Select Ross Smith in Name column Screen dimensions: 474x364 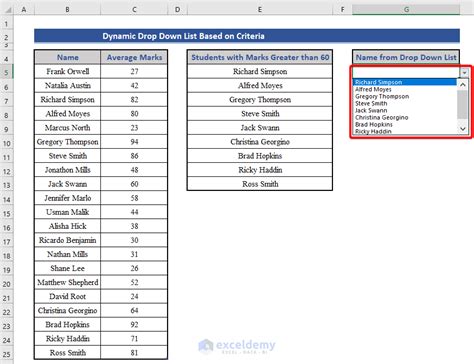pyautogui.click(x=67, y=353)
